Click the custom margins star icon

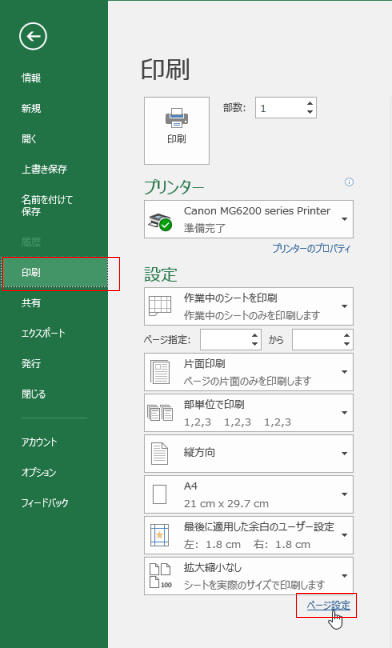160,535
